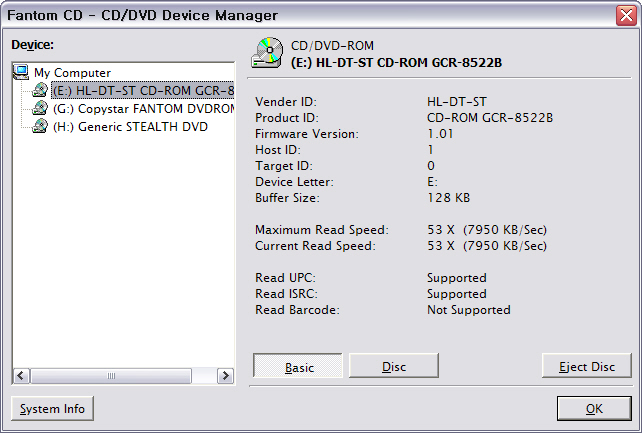Screen dimensions: 642x433
Task: Confirm with the OK button
Action: [x=594, y=408]
